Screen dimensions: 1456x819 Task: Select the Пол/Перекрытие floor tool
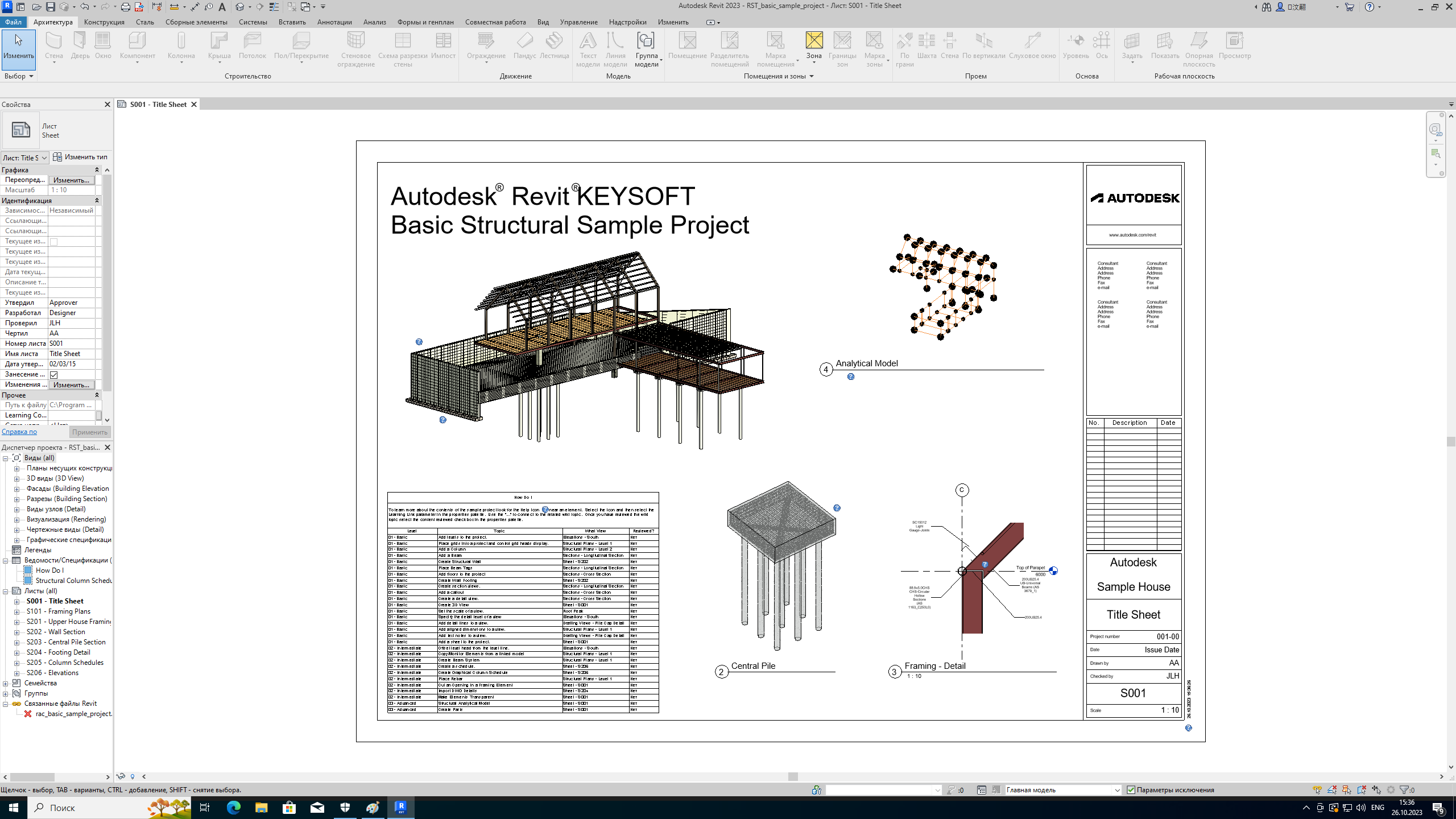pos(301,47)
